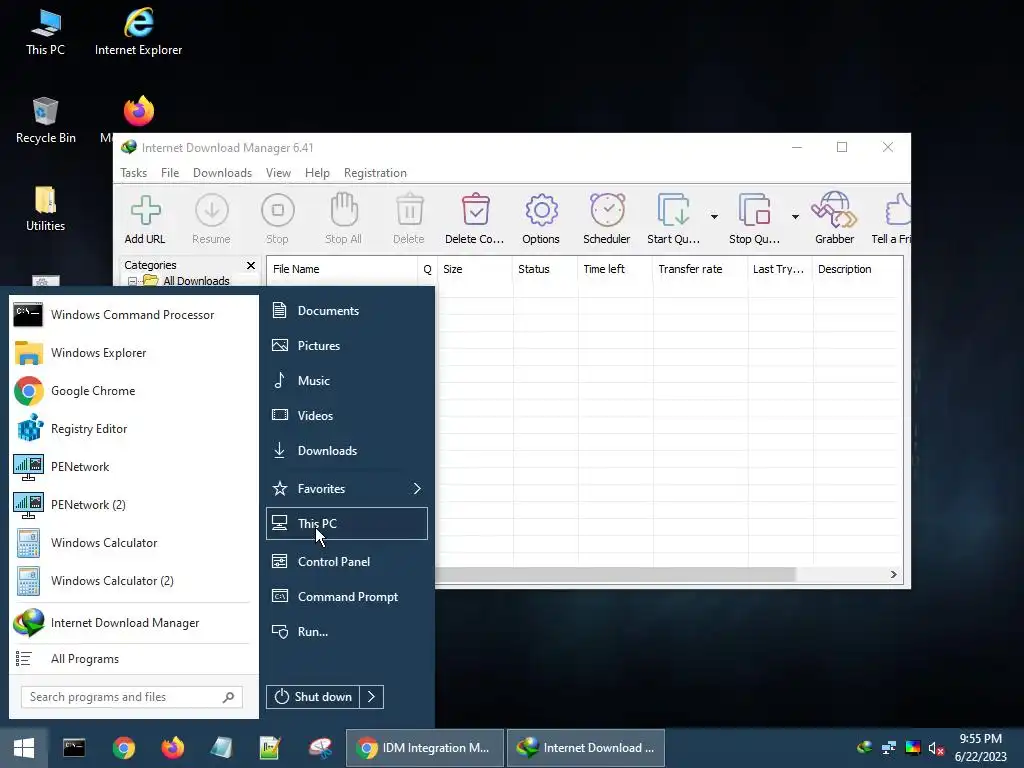Click the Resume toolbar icon
Screen dimensions: 1024x768
(212, 210)
